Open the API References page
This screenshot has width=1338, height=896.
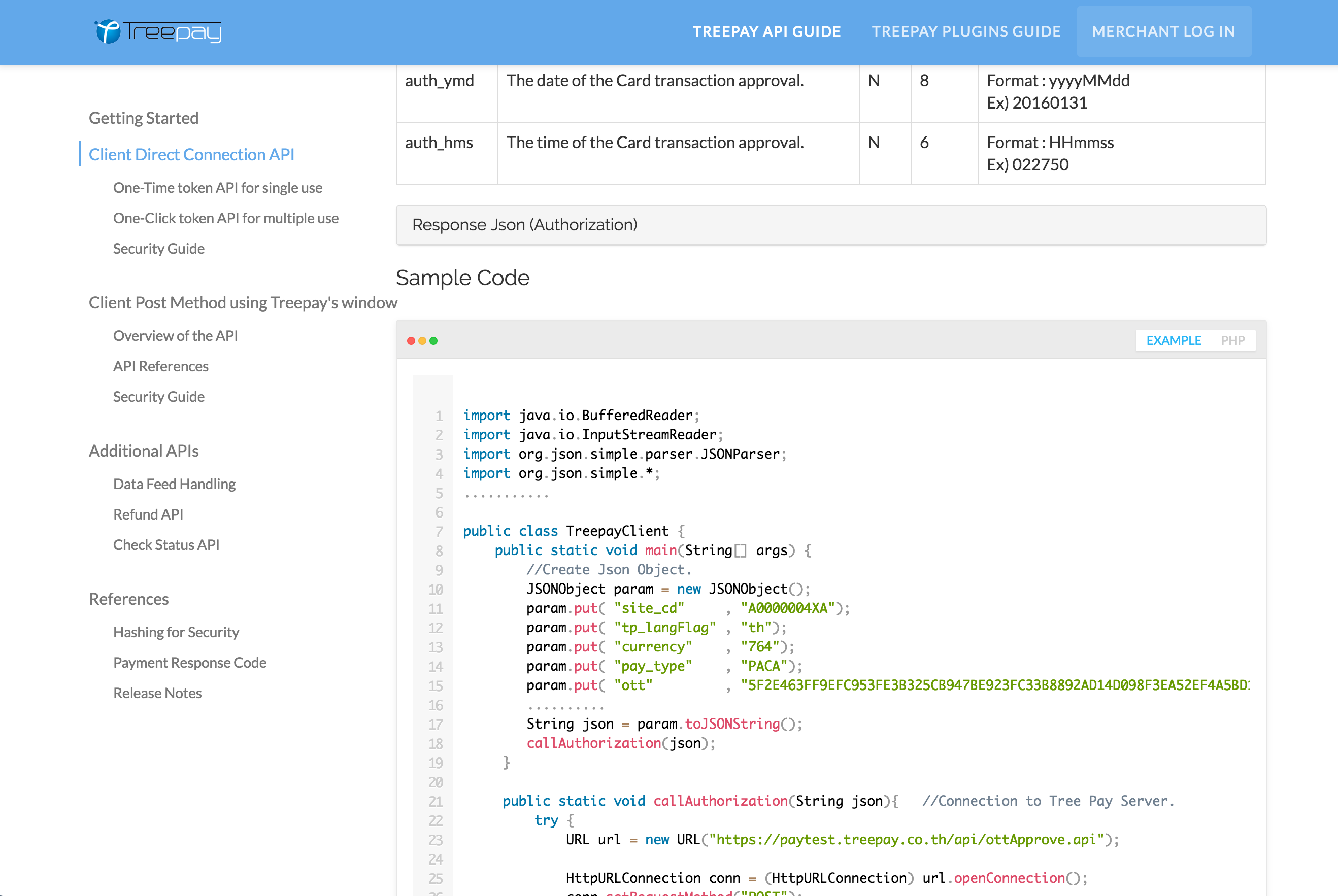160,366
